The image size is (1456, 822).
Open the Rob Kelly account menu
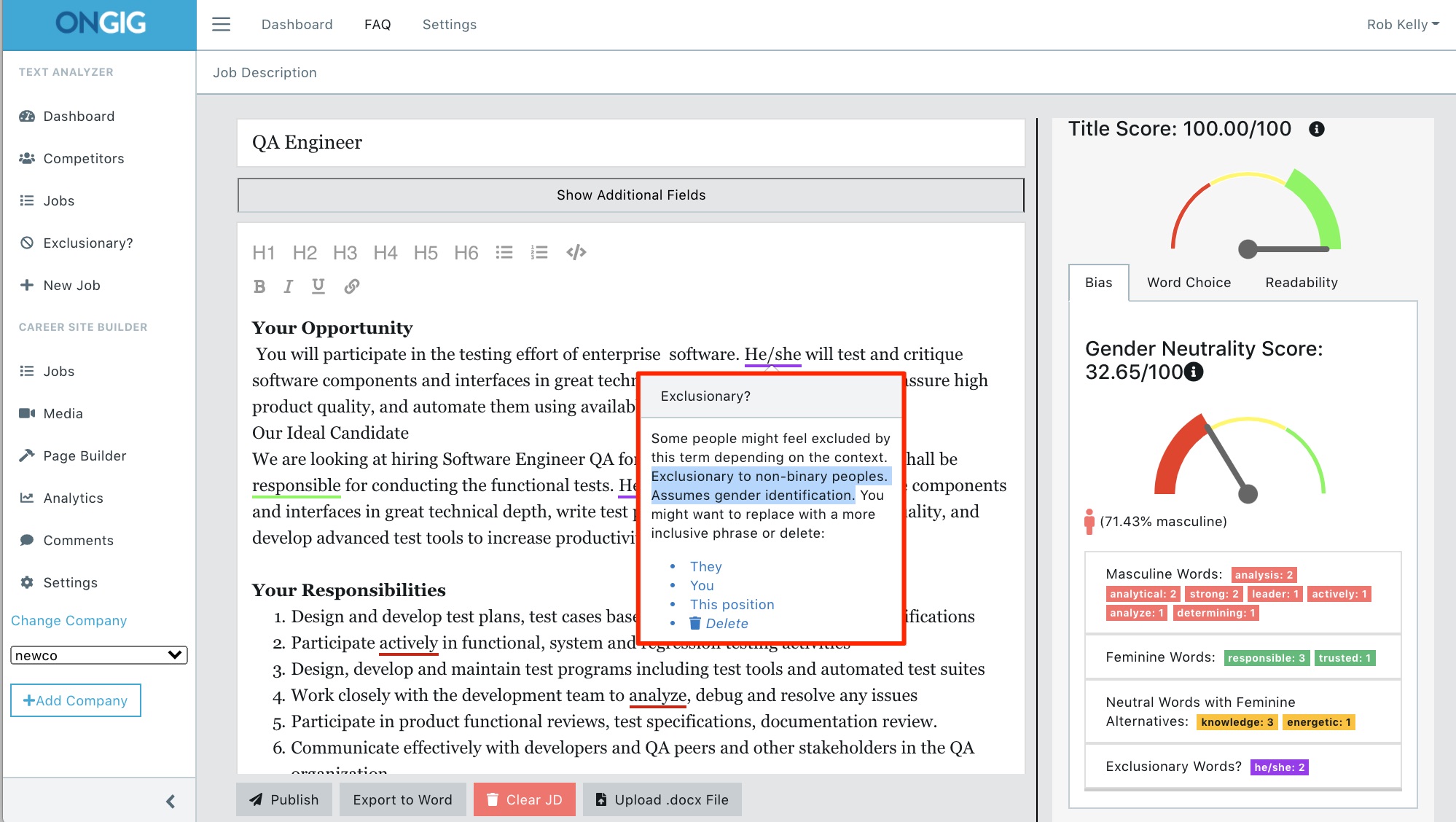point(1401,24)
